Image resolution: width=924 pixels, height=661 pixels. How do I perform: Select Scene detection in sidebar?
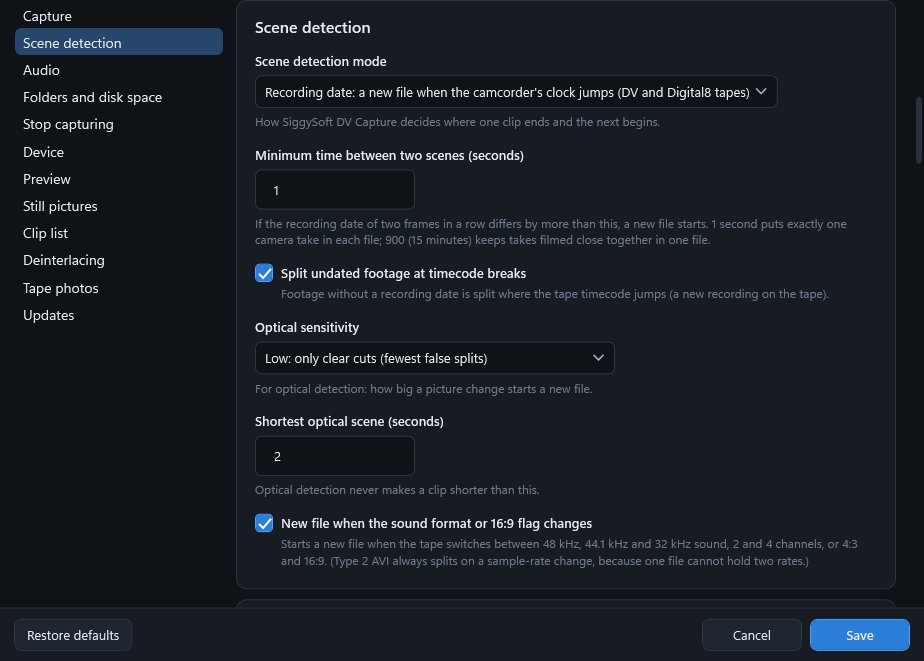[118, 42]
